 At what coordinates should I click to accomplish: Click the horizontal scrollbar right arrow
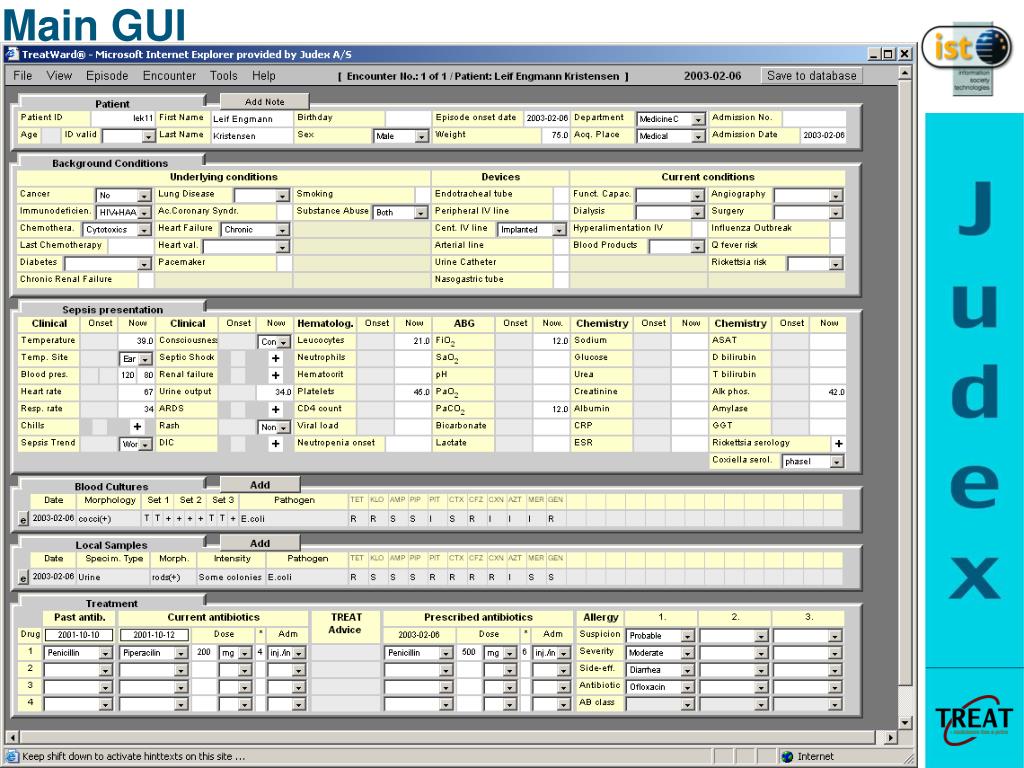click(x=891, y=737)
